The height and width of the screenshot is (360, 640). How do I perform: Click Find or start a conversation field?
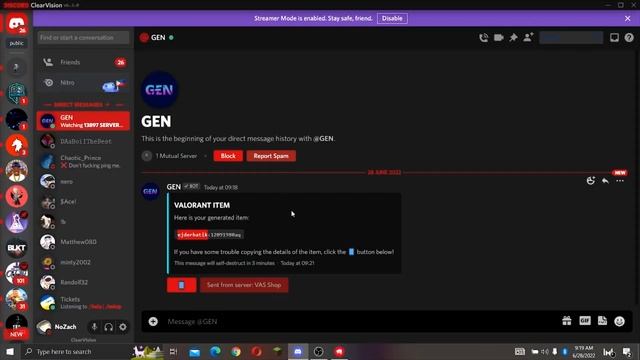pos(83,38)
